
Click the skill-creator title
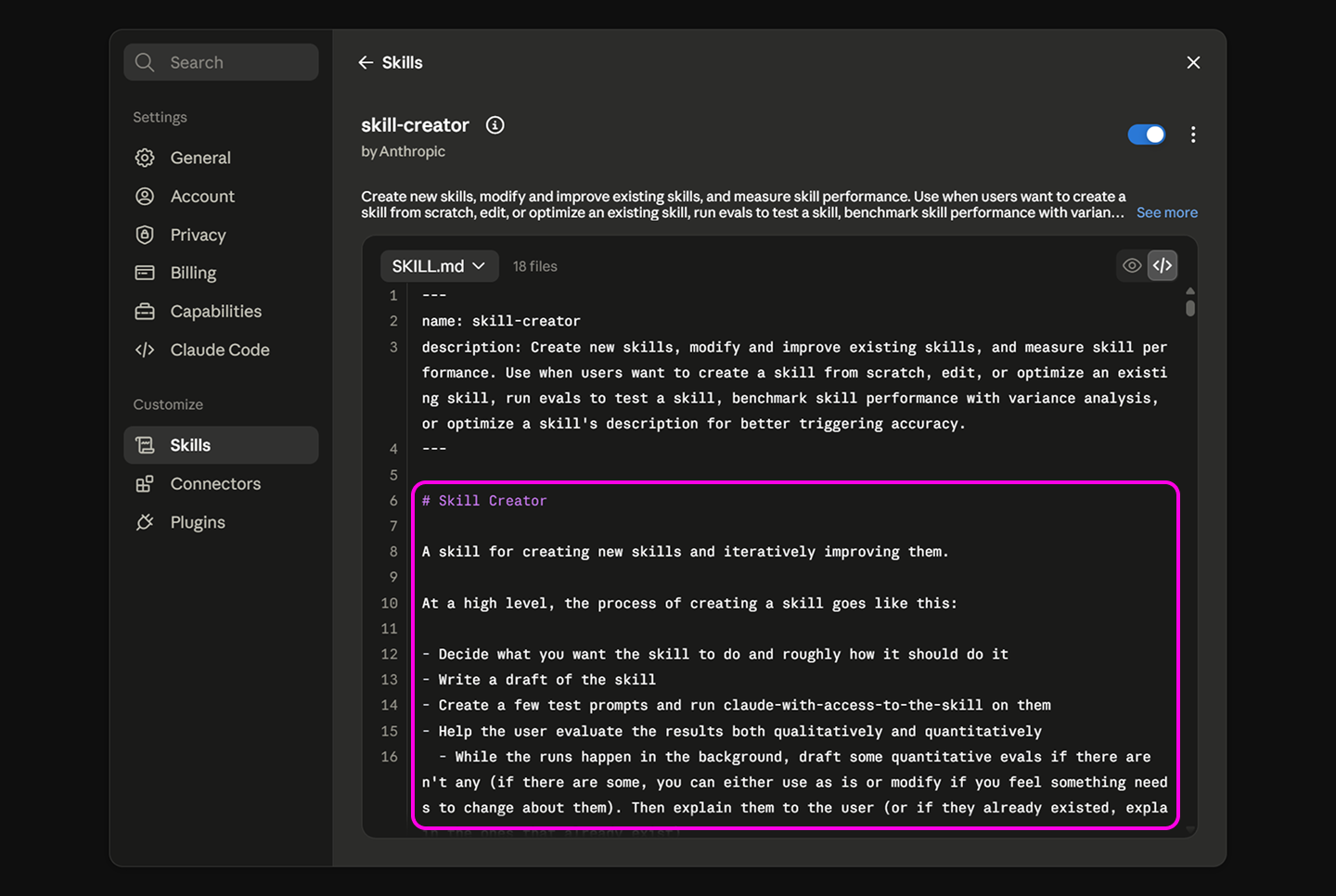tap(415, 125)
